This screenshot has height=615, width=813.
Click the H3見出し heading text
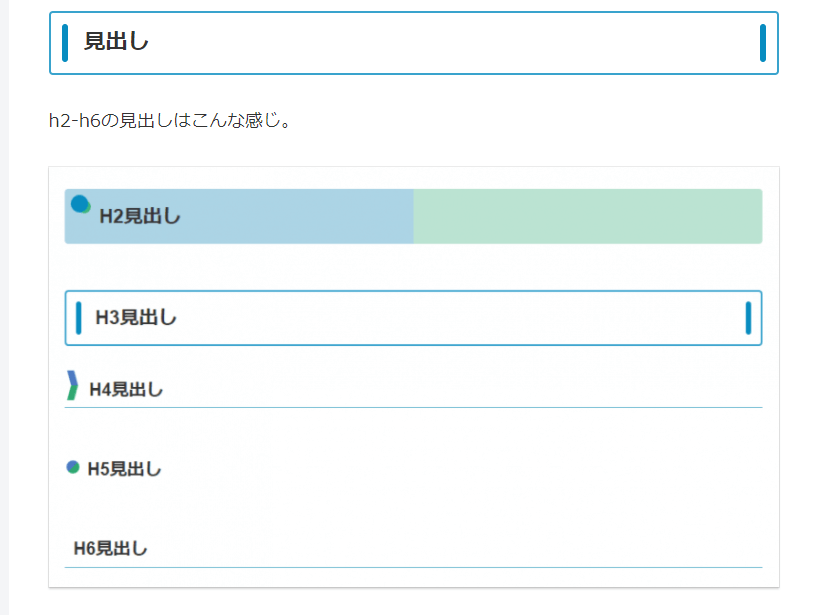[x=136, y=318]
